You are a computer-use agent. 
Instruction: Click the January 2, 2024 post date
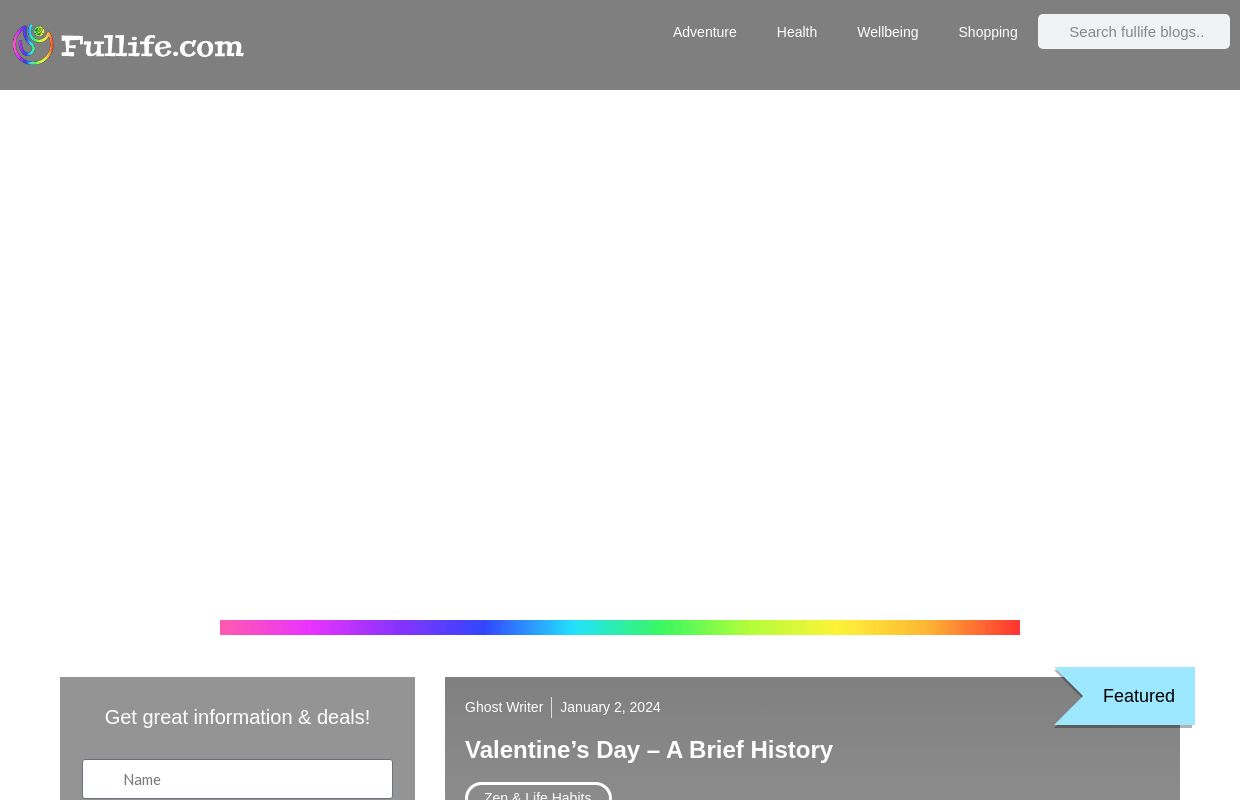click(610, 707)
